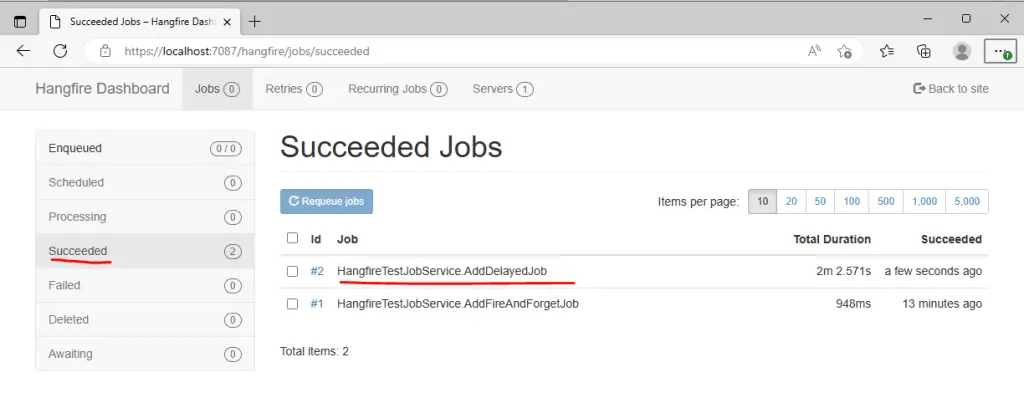This screenshot has height=403, width=1024.
Task: Set items per page to 500
Action: pos(886,201)
